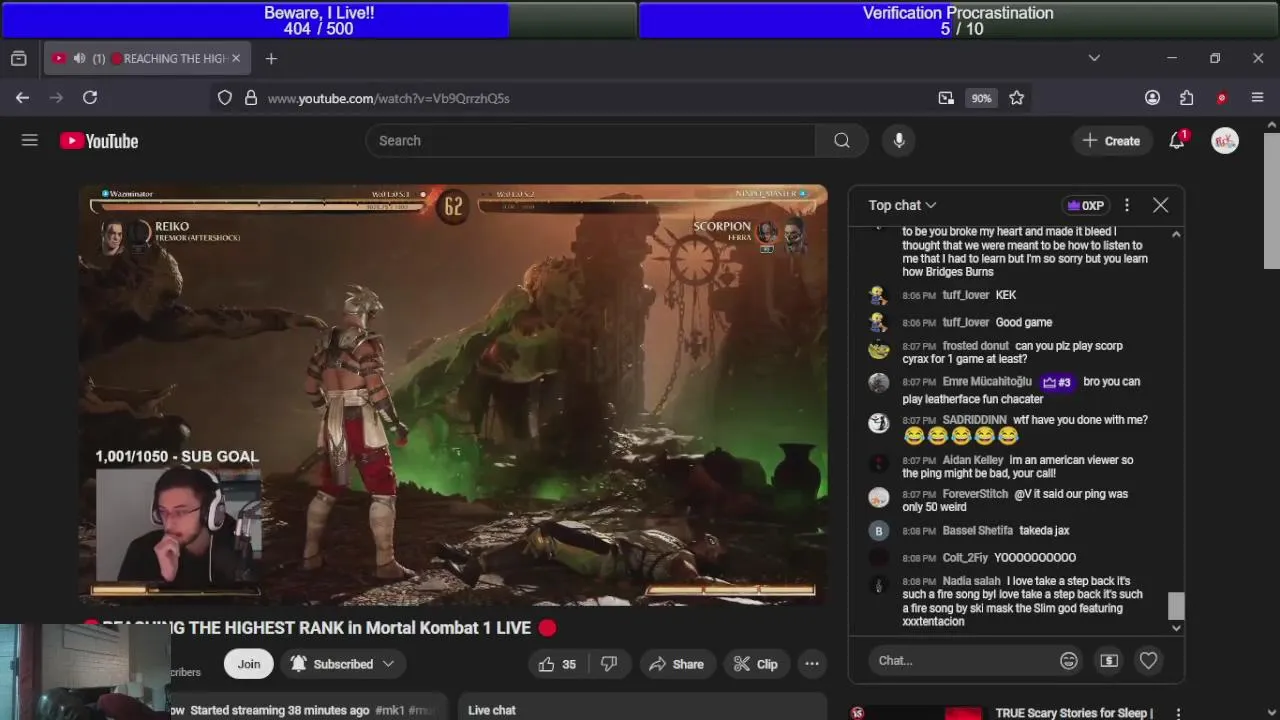Open the #mk1 hashtag link
Image resolution: width=1280 pixels, height=720 pixels.
tap(390, 710)
